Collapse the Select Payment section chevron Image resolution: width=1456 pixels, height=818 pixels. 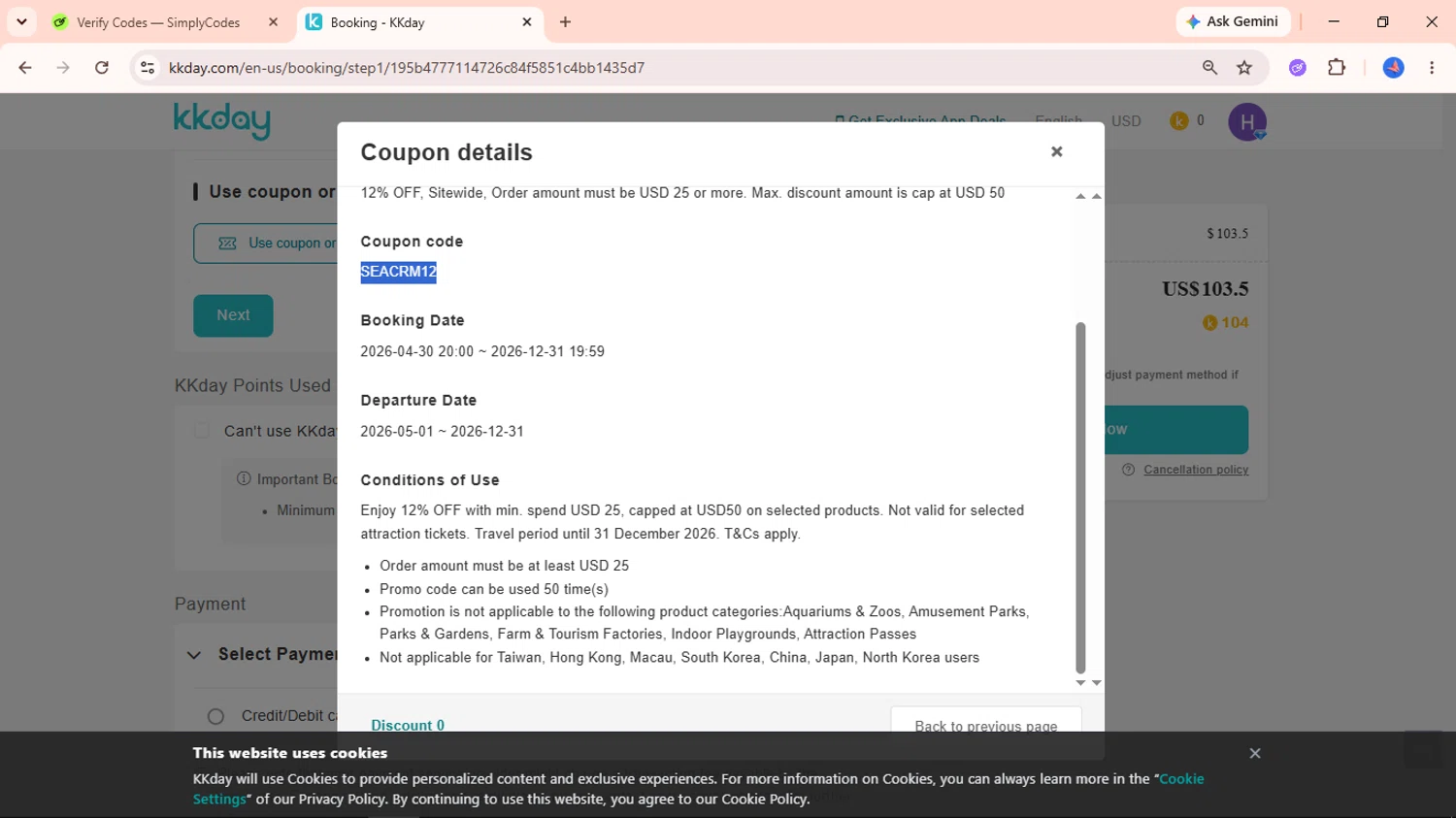coord(194,655)
